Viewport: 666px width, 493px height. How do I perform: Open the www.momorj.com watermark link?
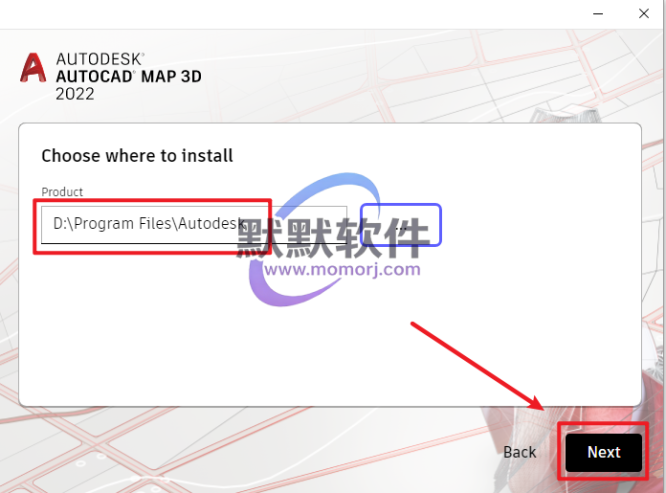[x=342, y=270]
